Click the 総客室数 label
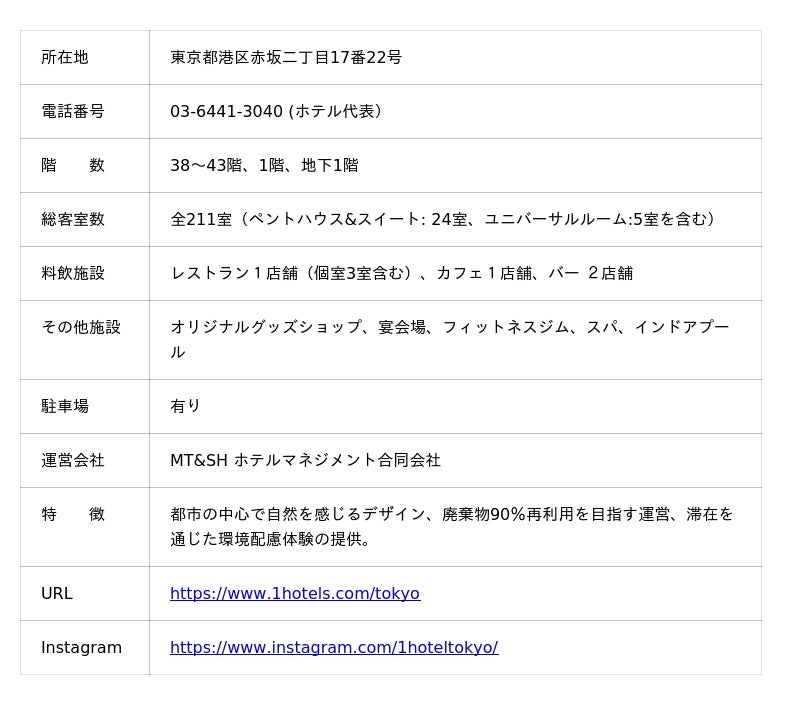Viewport: 800px width, 705px height. tap(73, 220)
